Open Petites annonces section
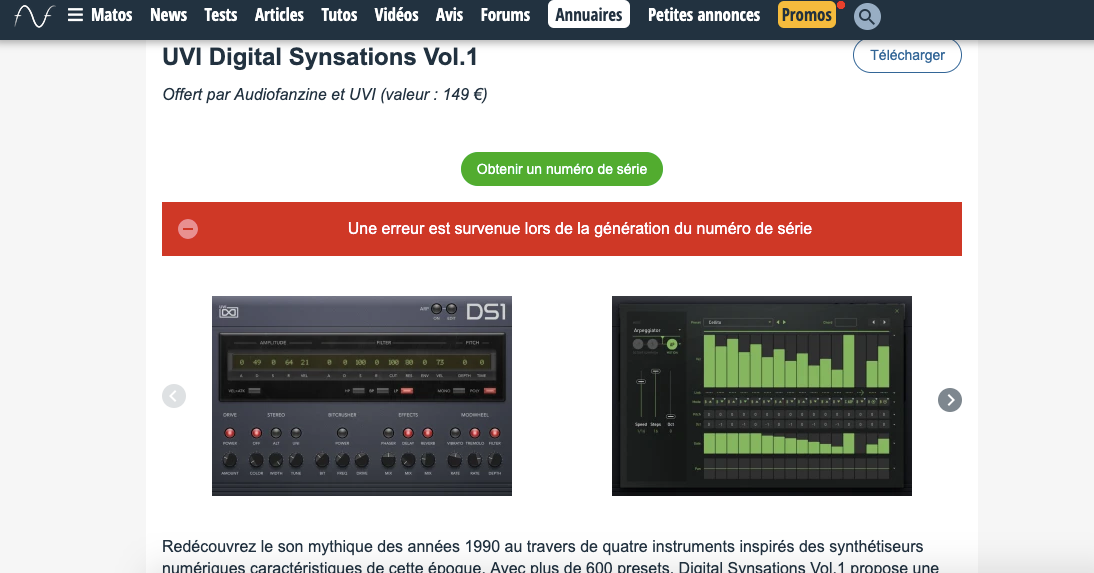The width and height of the screenshot is (1094, 573). click(x=704, y=15)
